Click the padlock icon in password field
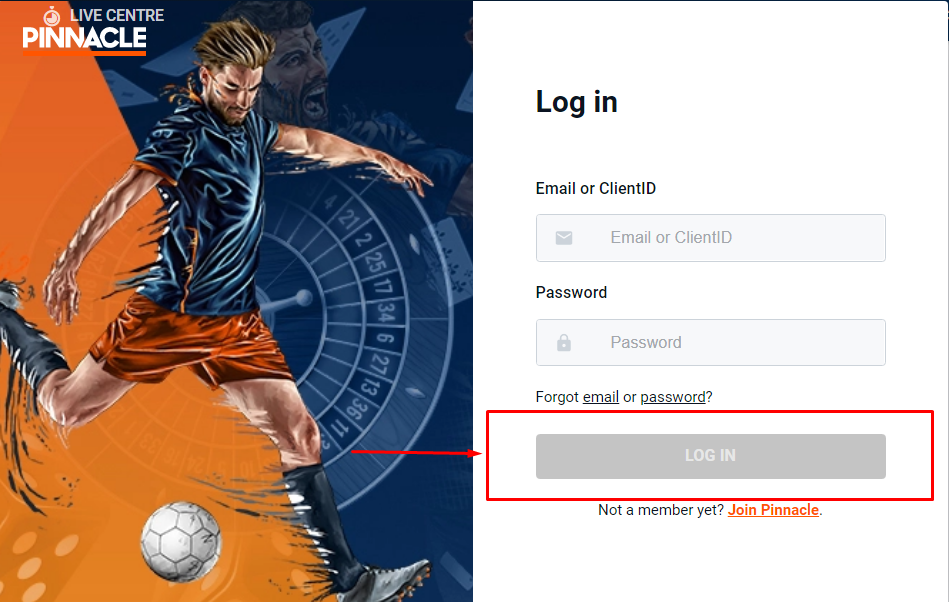Image resolution: width=949 pixels, height=602 pixels. coord(563,342)
